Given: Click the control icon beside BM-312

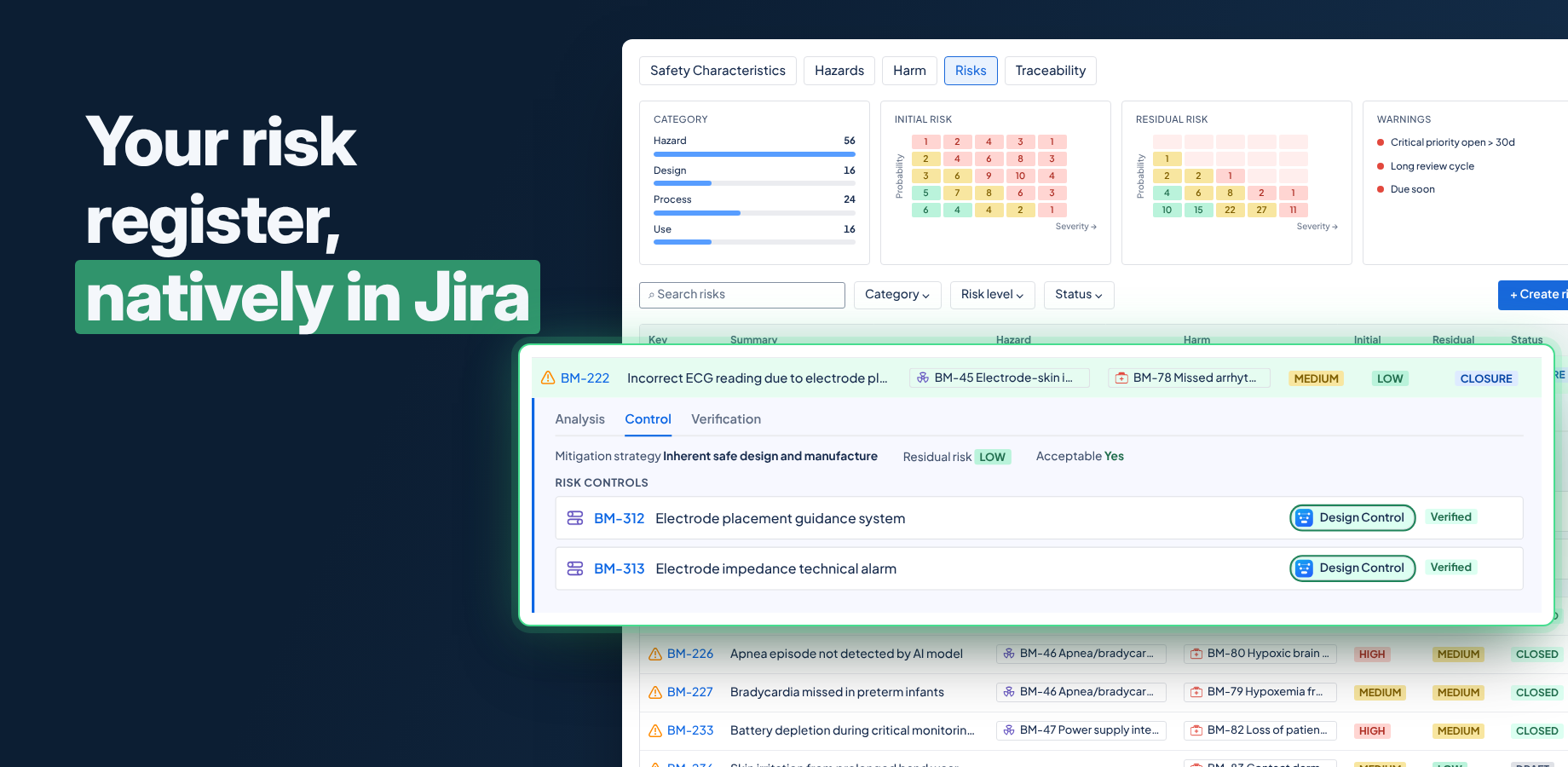Looking at the screenshot, I should coord(575,518).
